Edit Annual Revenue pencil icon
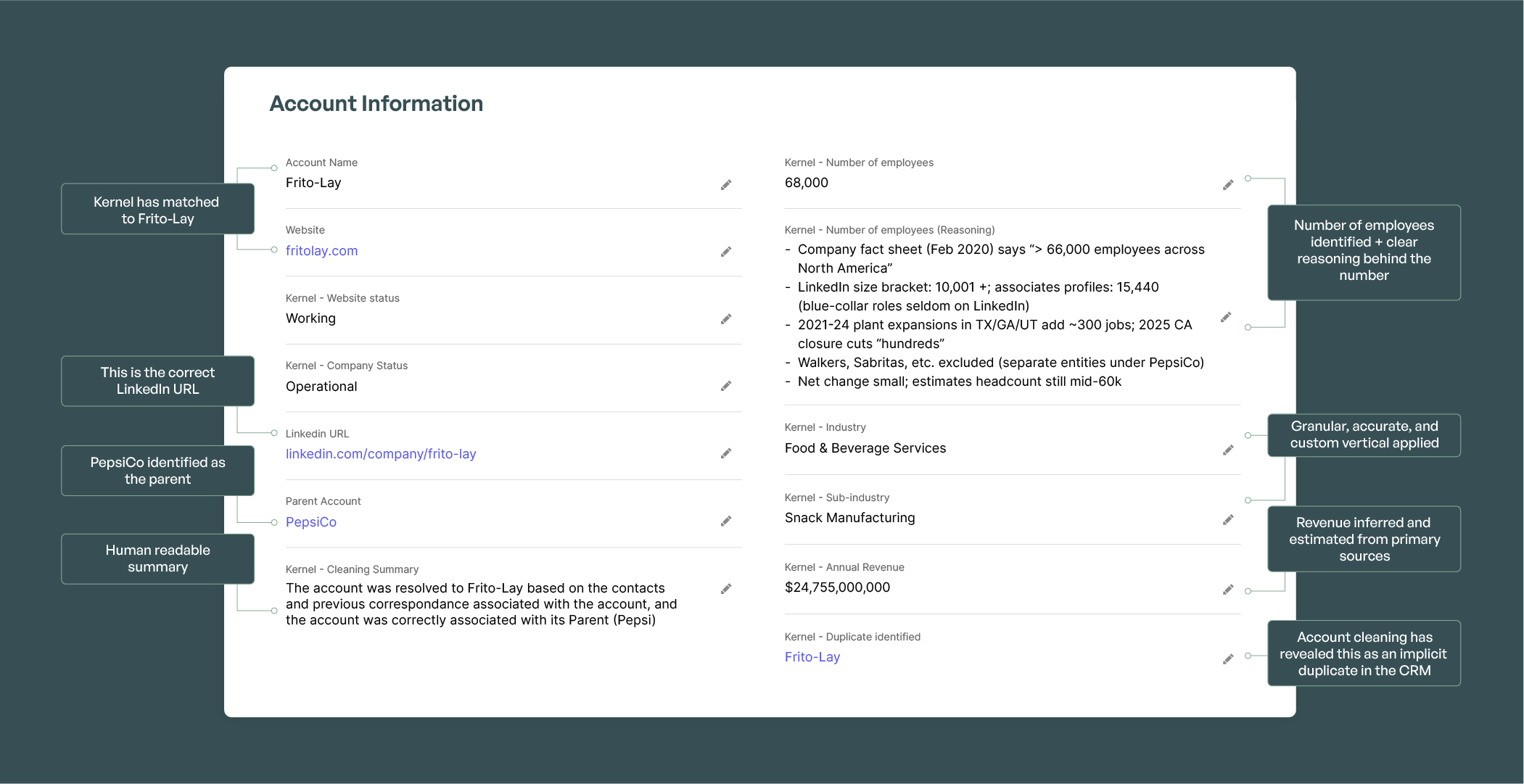 (x=1228, y=590)
